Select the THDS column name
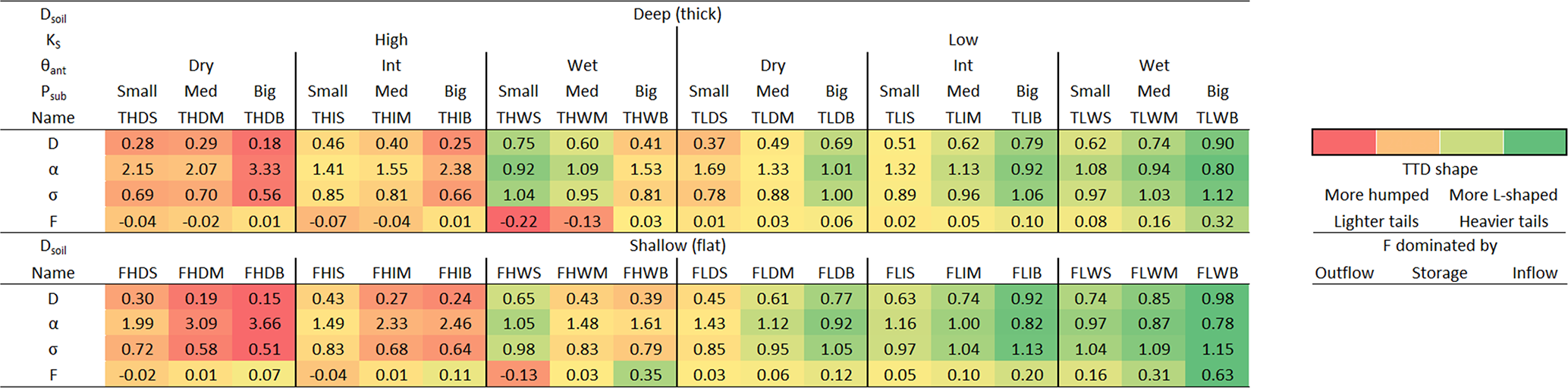This screenshot has height=388, width=1568. pos(137,118)
